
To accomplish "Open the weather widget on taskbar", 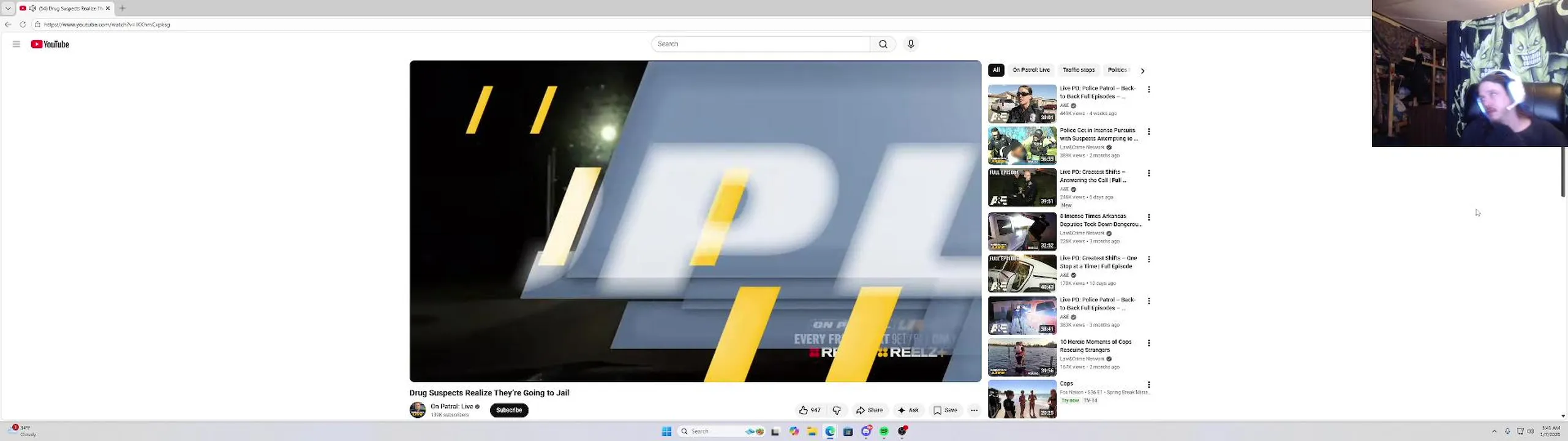I will pyautogui.click(x=23, y=431).
